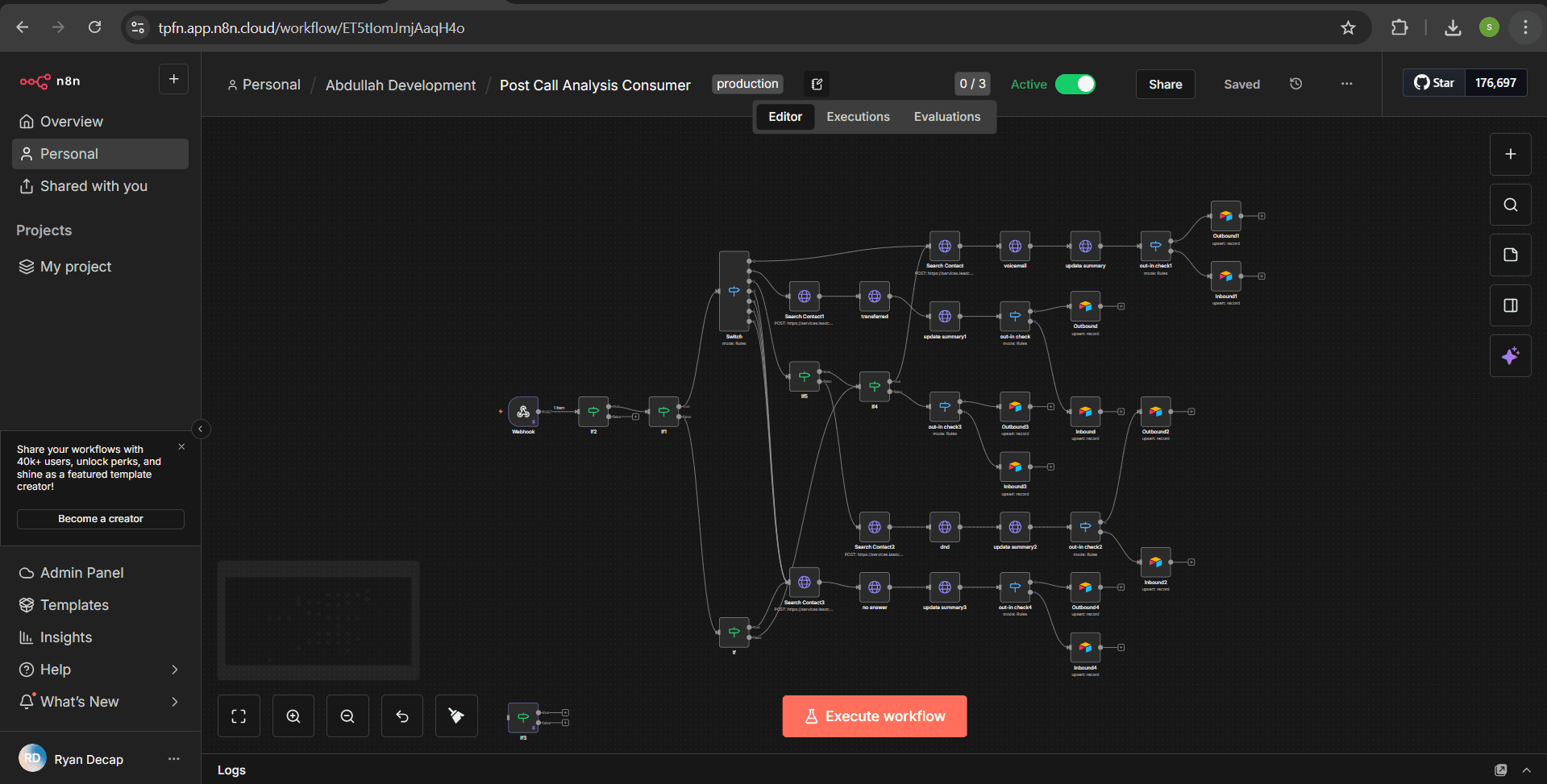Image resolution: width=1547 pixels, height=784 pixels.
Task: Open Insights from the sidebar
Action: tap(100, 637)
